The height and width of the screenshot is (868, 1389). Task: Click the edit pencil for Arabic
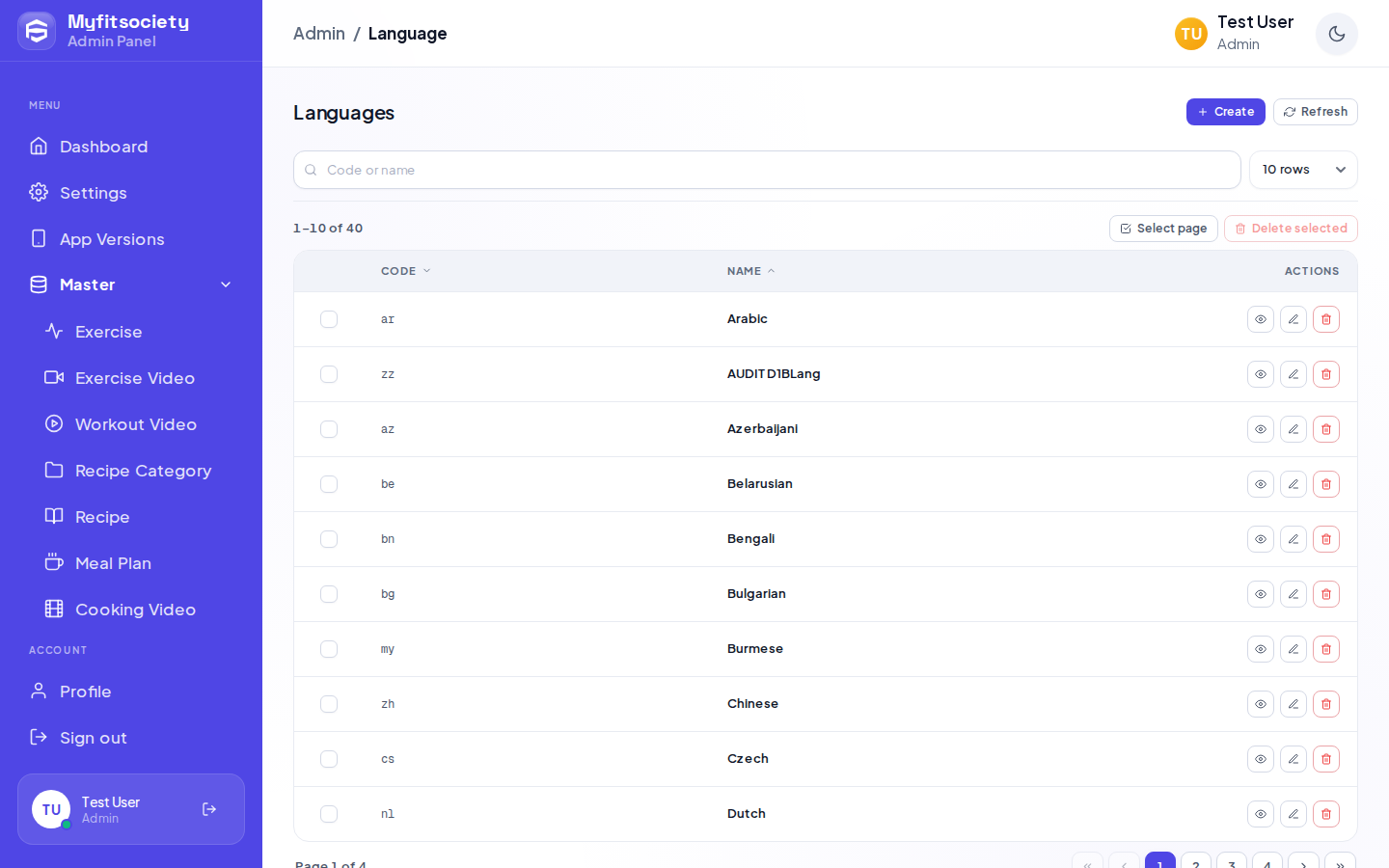[x=1294, y=319]
